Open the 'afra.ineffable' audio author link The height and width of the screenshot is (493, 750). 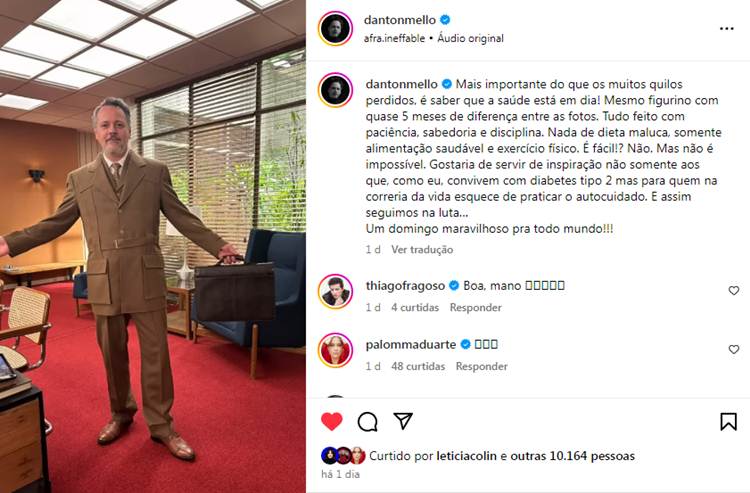(x=394, y=38)
